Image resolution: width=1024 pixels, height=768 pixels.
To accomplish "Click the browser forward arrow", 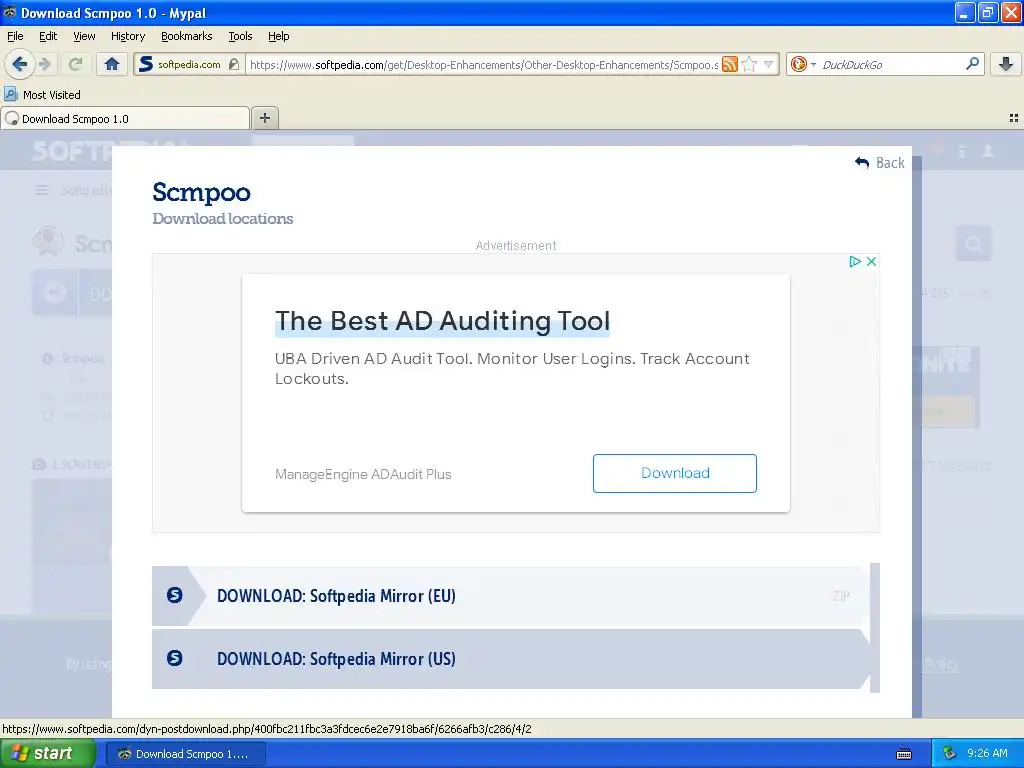I will click(x=44, y=64).
